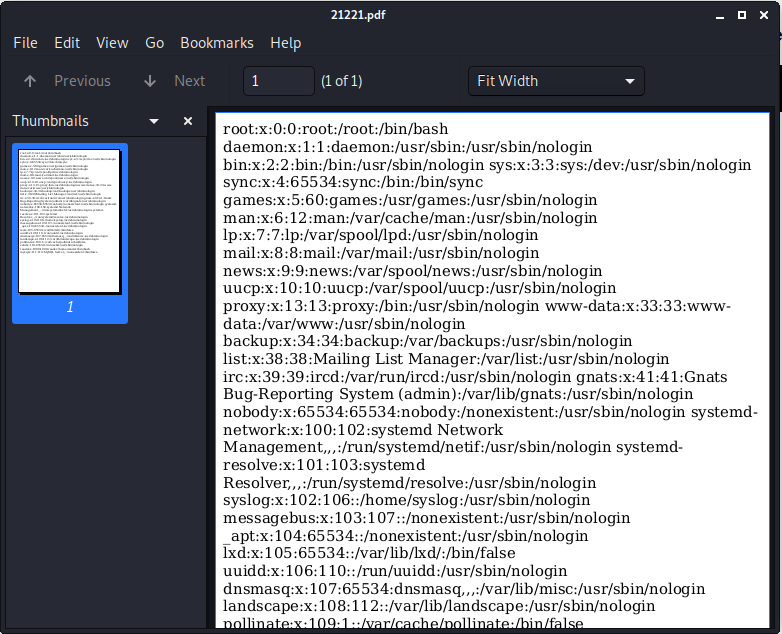This screenshot has width=782, height=634.
Task: Click the root:x:0:0 line in the document
Action: pyautogui.click(x=335, y=129)
